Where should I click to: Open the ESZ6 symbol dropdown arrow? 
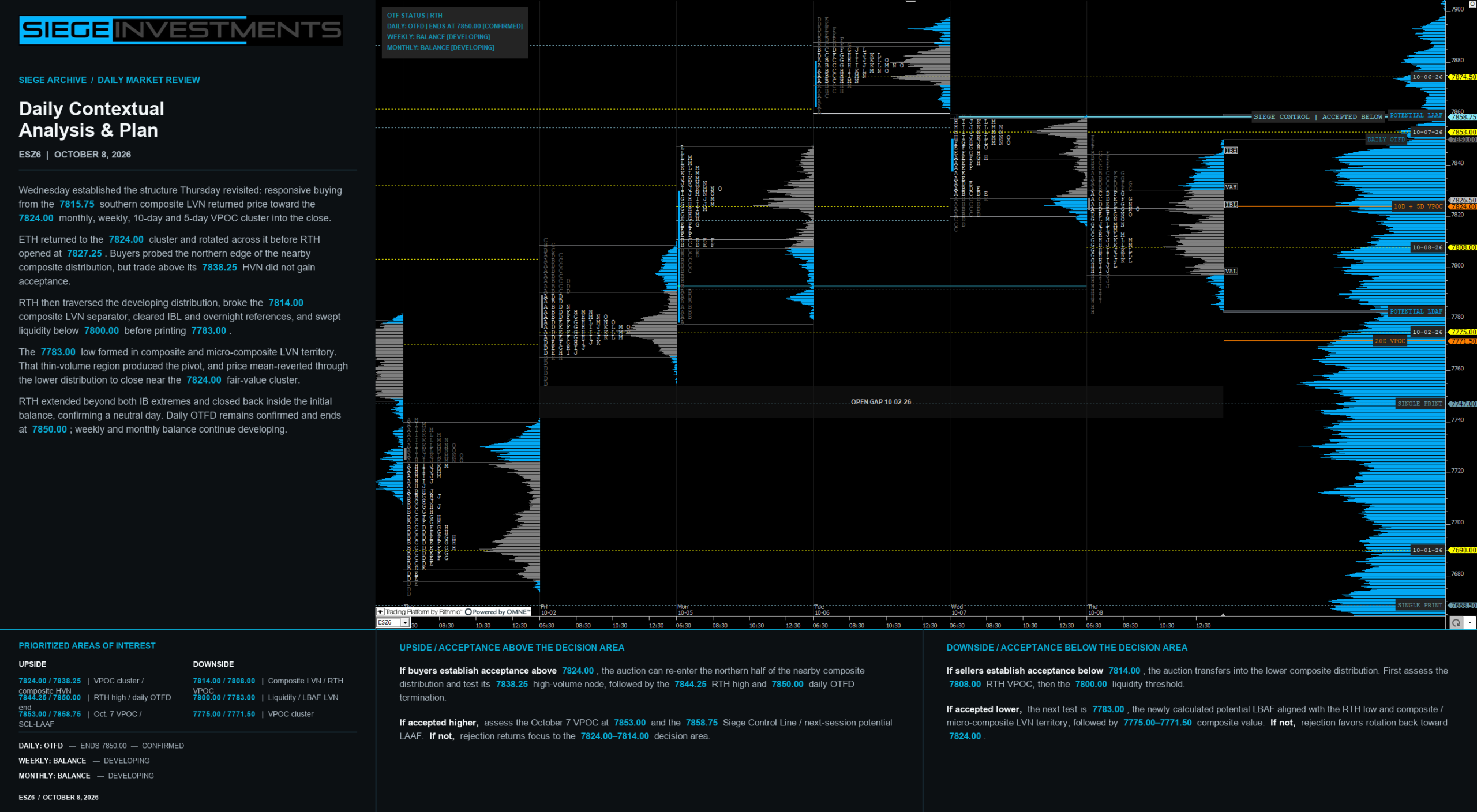click(405, 623)
